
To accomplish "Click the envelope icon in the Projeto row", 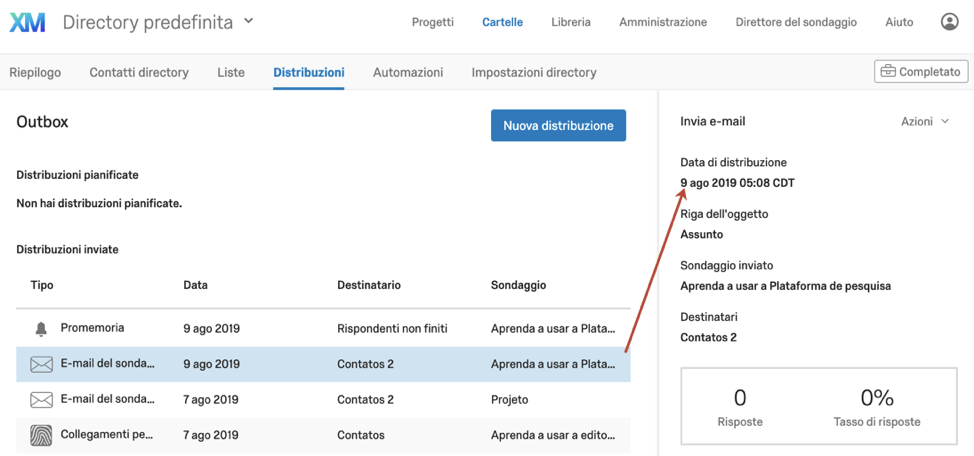I will (x=41, y=400).
